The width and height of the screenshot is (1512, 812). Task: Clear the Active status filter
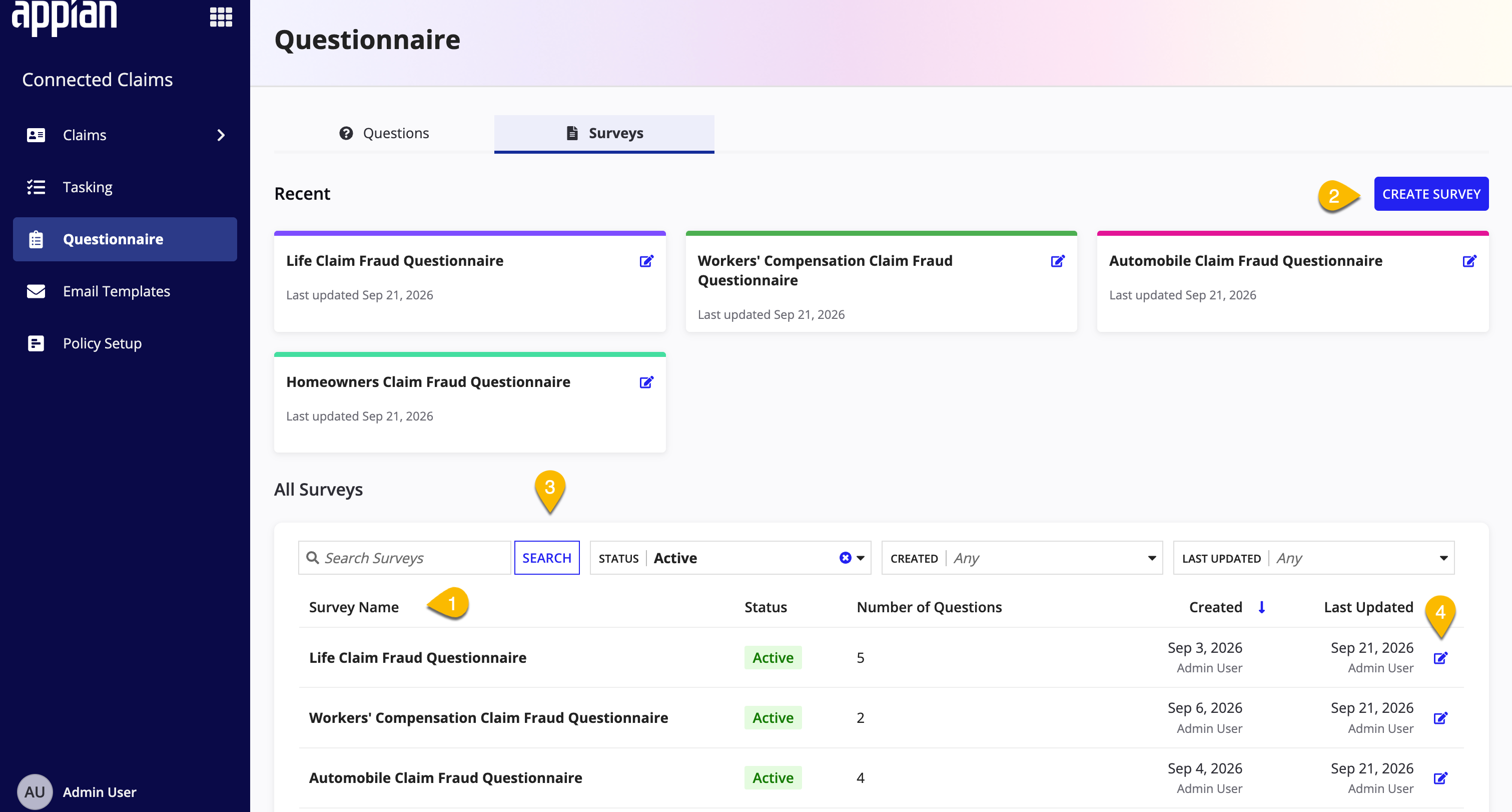tap(845, 558)
